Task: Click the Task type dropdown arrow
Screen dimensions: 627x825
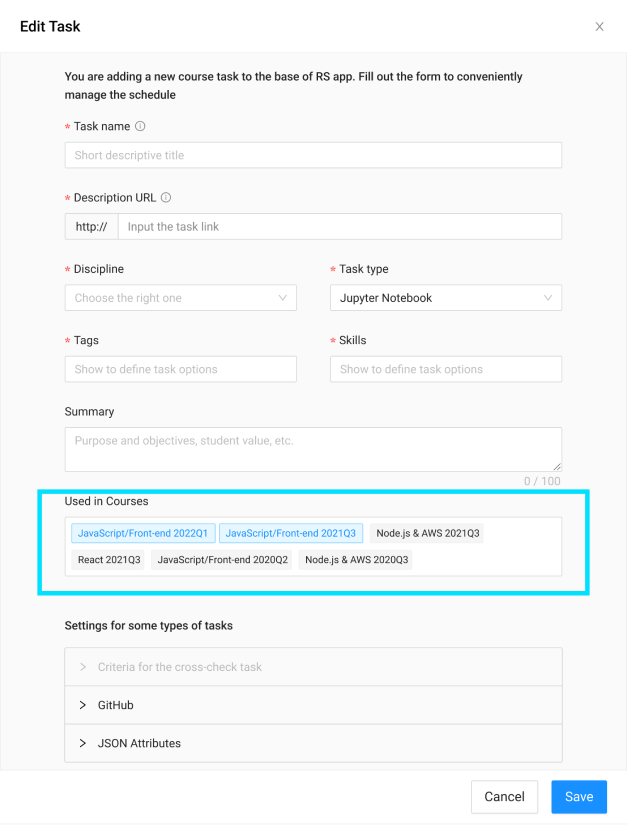Action: [x=548, y=298]
